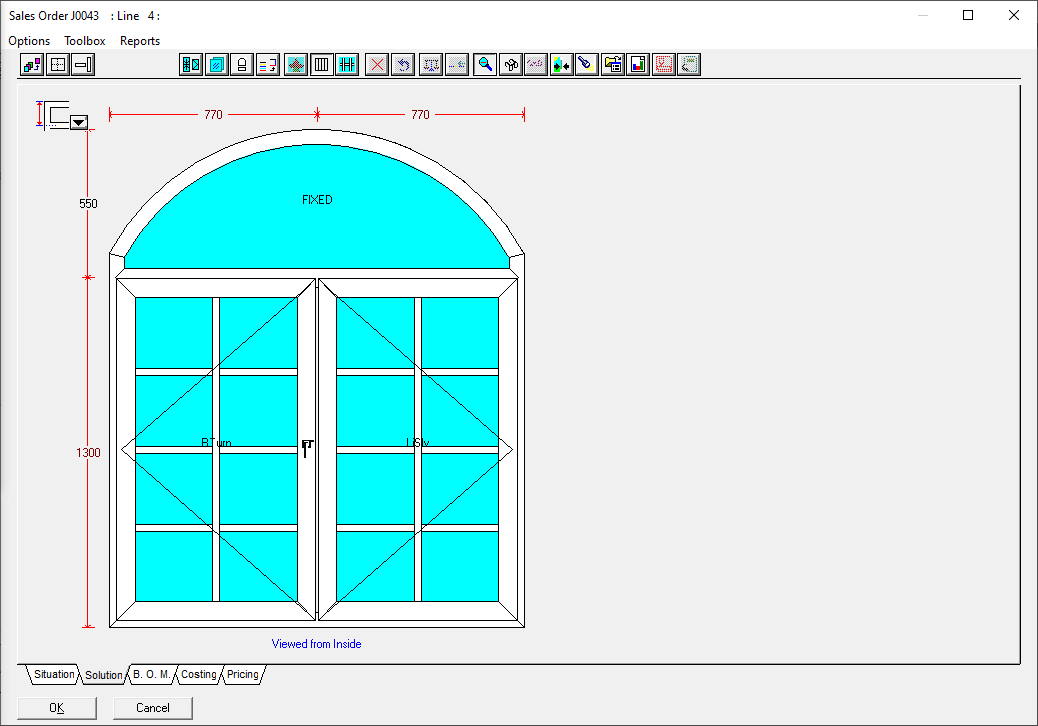Screen dimensions: 1038x726
Task: Toggle the cyan glazing bars toolbar button
Action: click(x=347, y=65)
